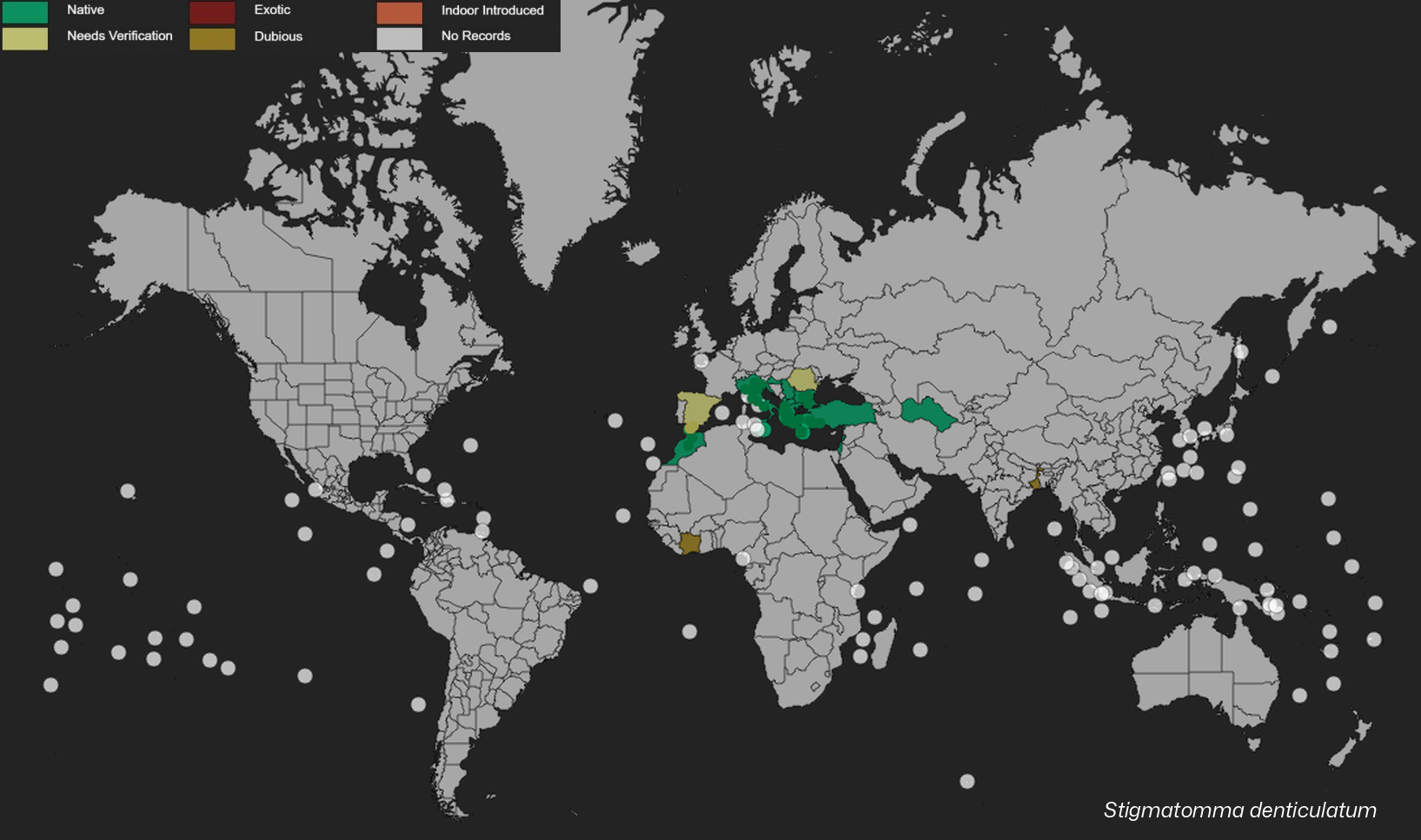The height and width of the screenshot is (840, 1421).
Task: Click the yellow Romania region on map
Action: pyautogui.click(x=804, y=379)
